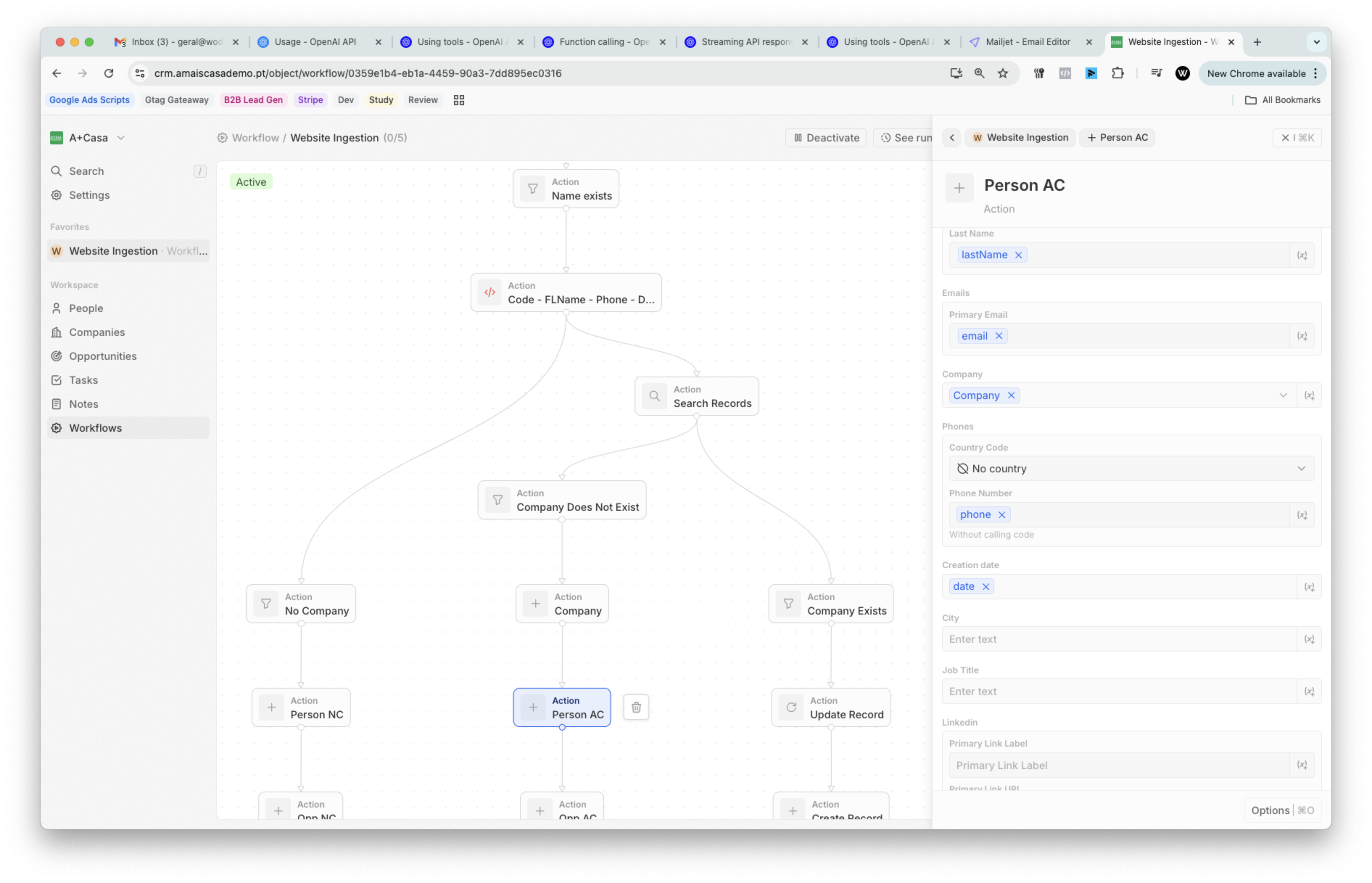This screenshot has width=1372, height=883.
Task: Open the Chrome extensions puzzle icon
Action: pos(1117,73)
